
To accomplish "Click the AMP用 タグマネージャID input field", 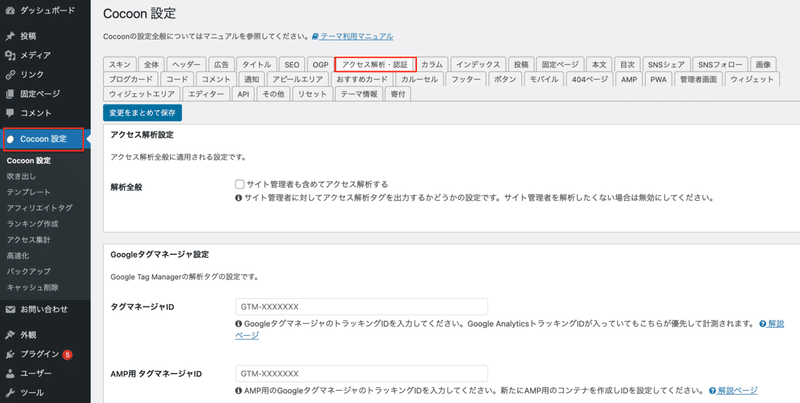I will [361, 373].
